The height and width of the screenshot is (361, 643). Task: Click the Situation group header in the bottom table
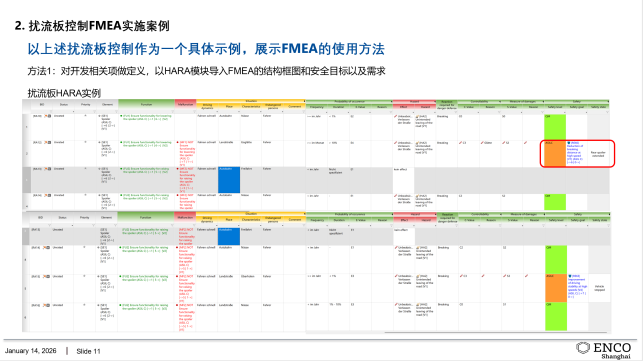pos(251,214)
